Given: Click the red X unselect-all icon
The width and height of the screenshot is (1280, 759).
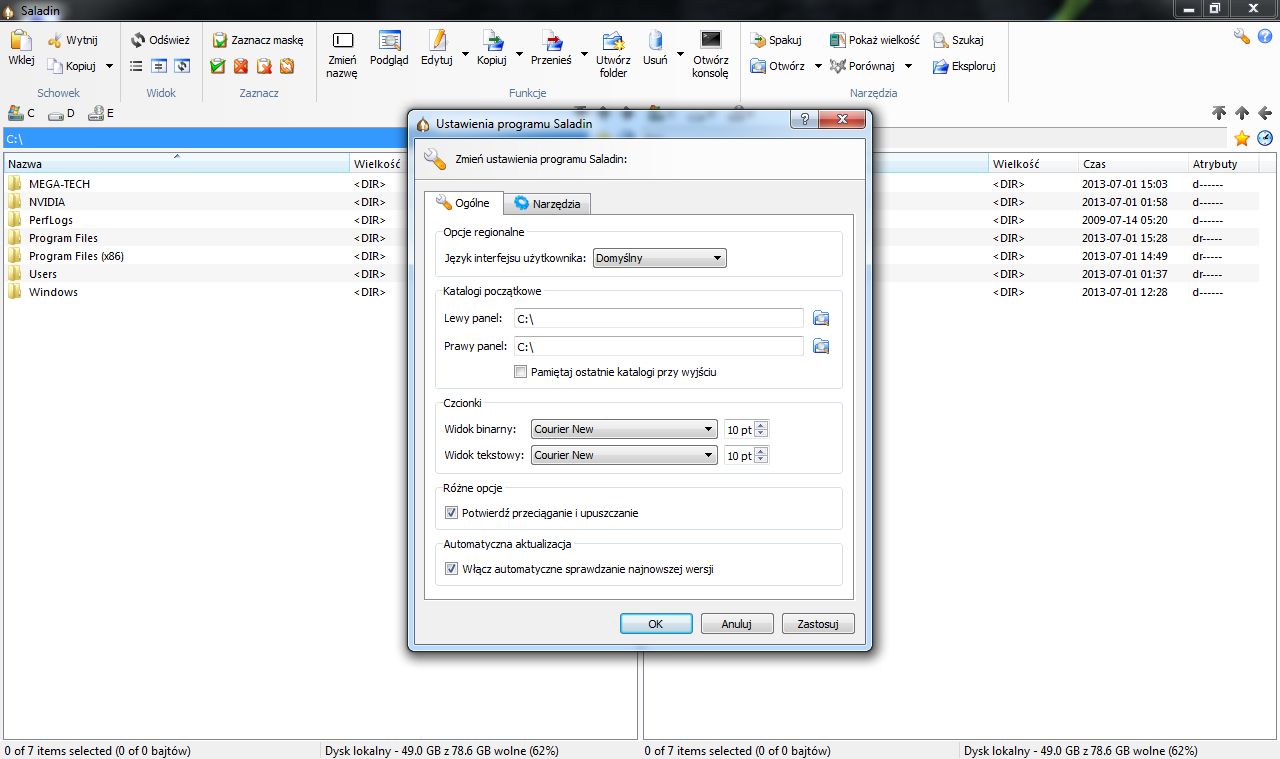Looking at the screenshot, I should tap(241, 66).
